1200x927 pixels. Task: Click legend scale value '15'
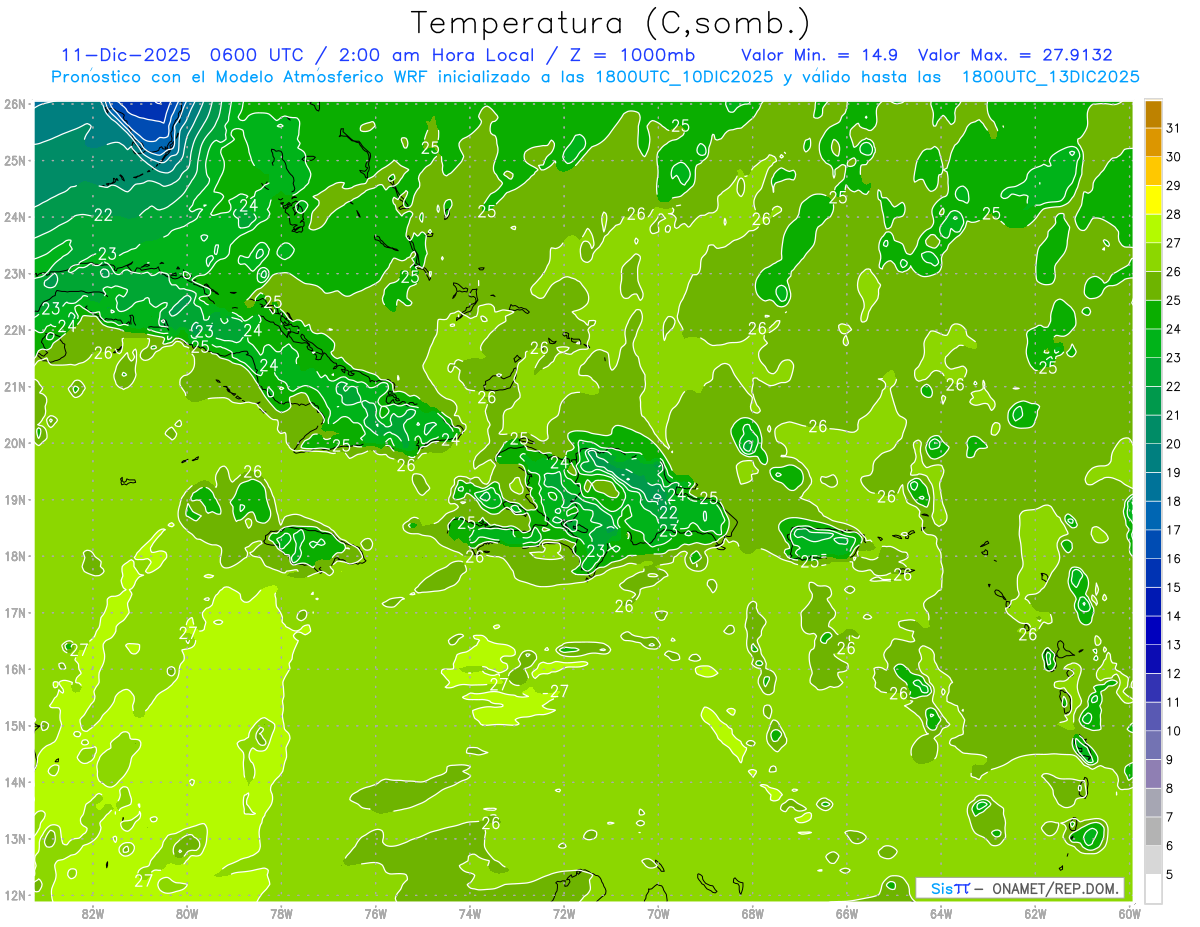pos(1174,587)
